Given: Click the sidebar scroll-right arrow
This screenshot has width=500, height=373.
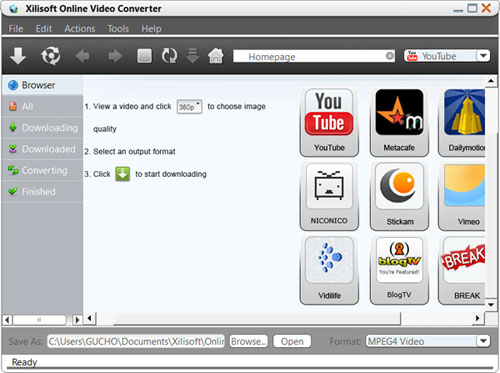Looking at the screenshot, I should click(77, 320).
